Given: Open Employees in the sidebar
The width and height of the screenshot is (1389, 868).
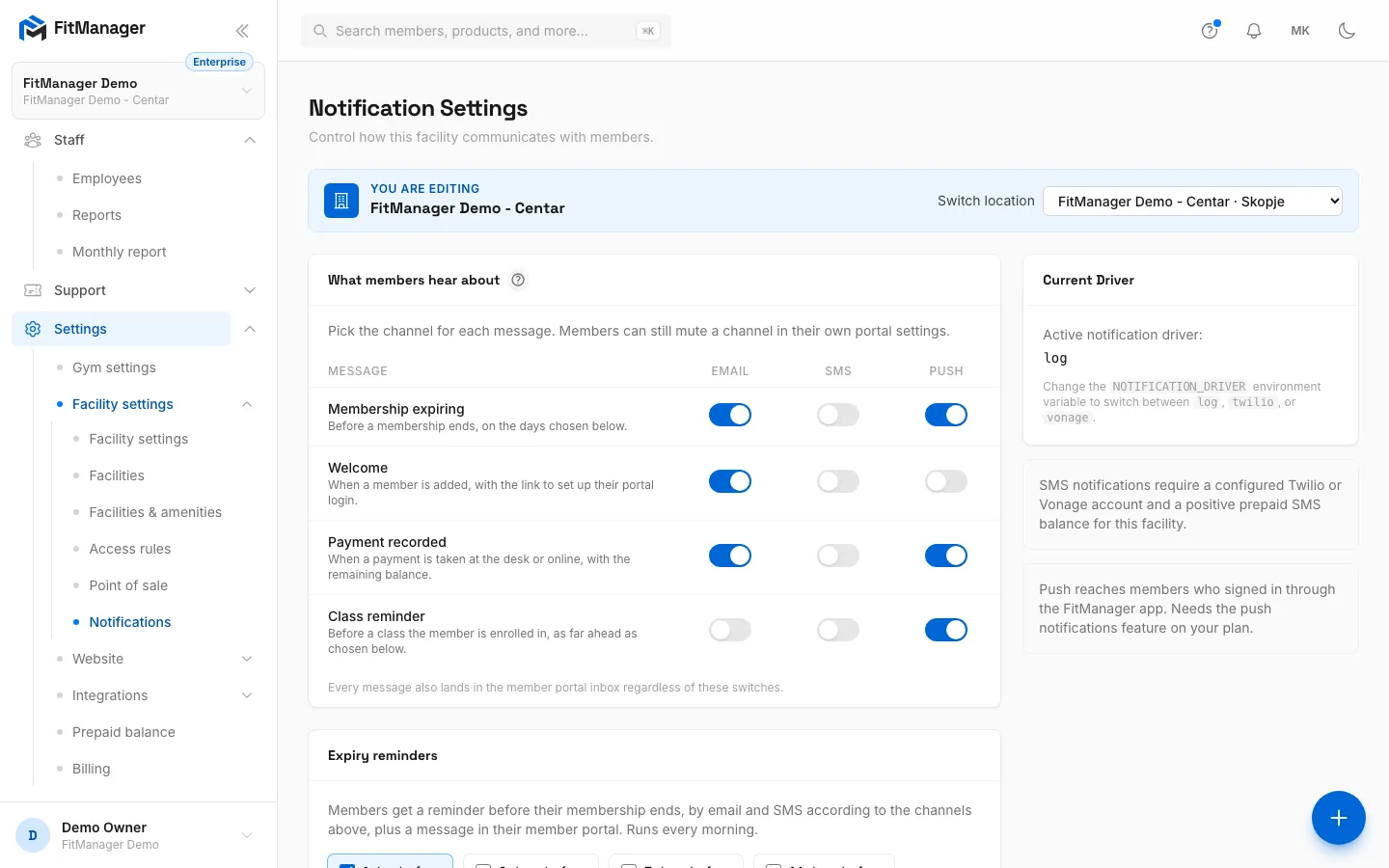Looking at the screenshot, I should point(107,178).
